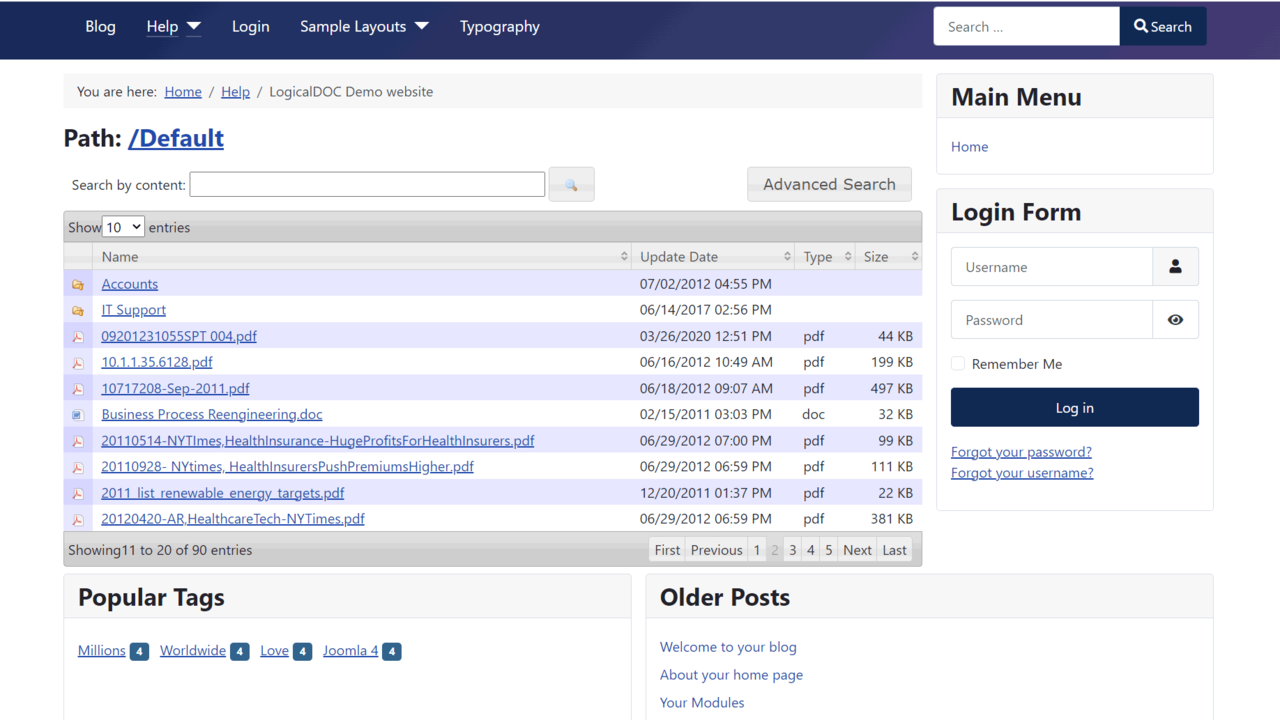The width and height of the screenshot is (1280, 720).
Task: Toggle password visibility with the eye icon
Action: point(1175,319)
